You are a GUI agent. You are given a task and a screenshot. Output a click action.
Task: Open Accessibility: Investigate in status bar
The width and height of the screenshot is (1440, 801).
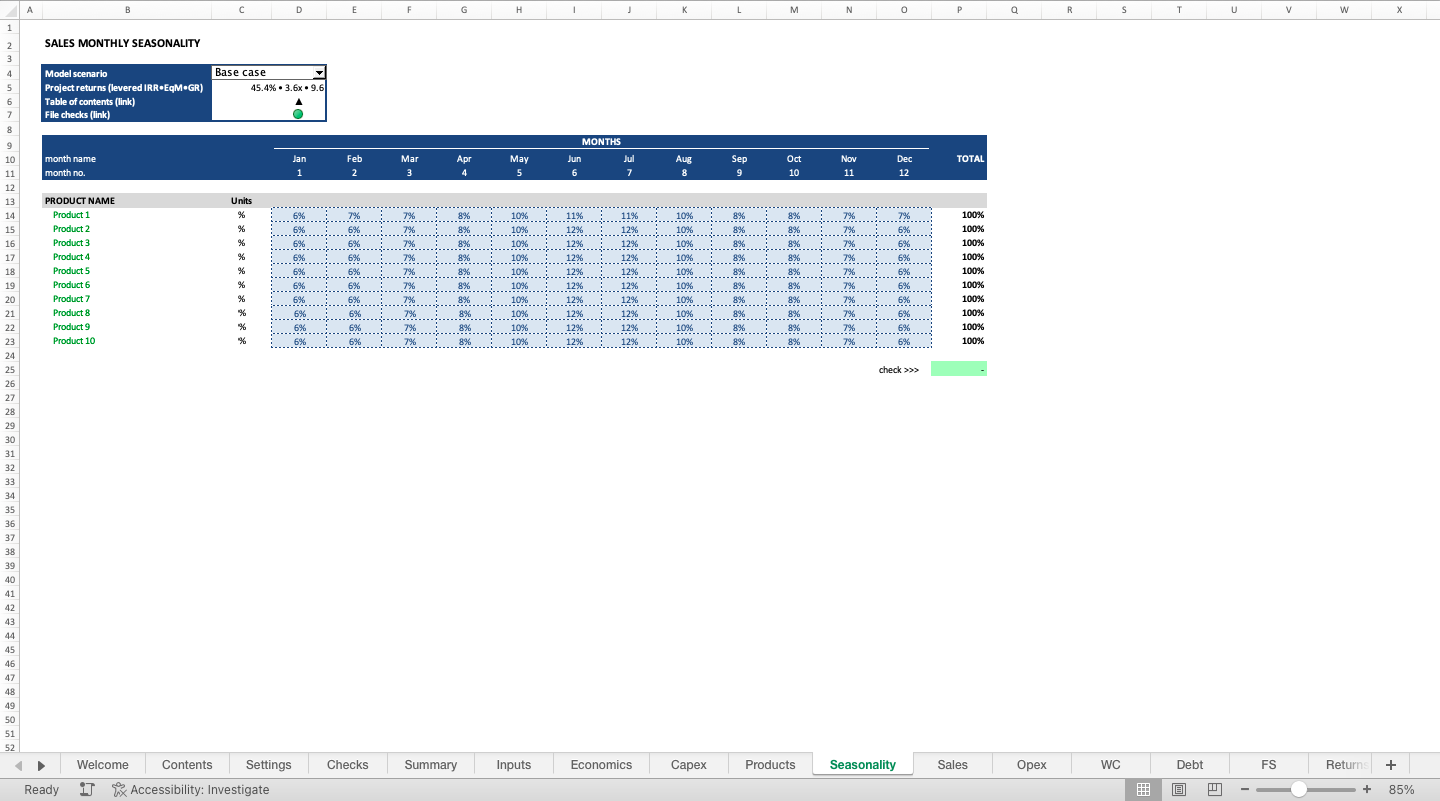coord(190,789)
